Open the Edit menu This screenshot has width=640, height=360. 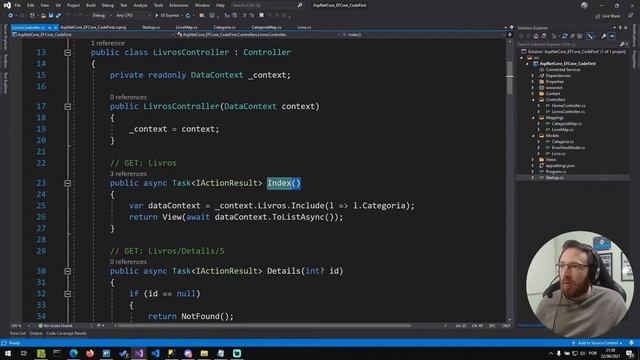point(31,5)
